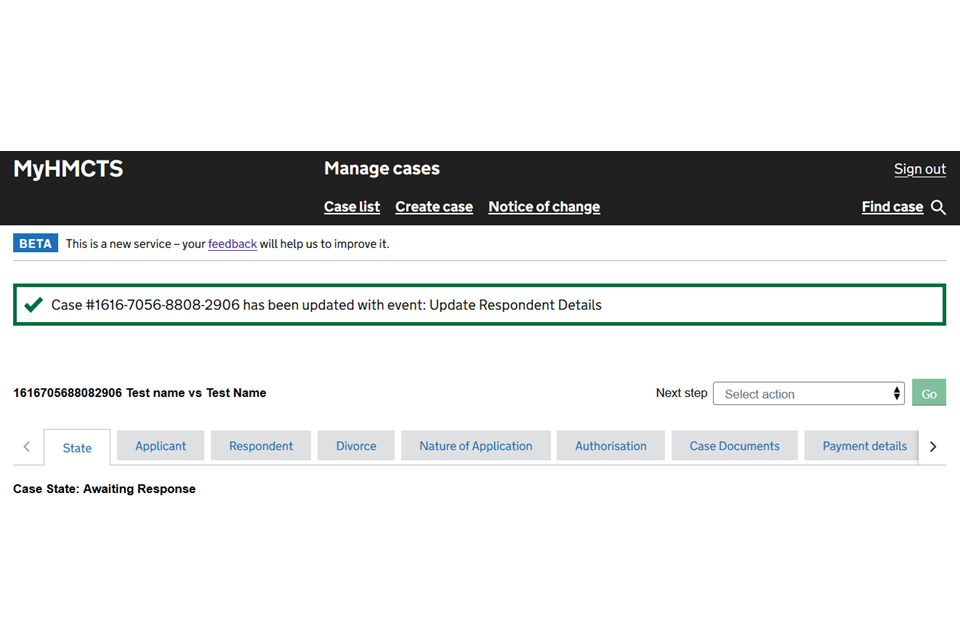View the Nature of Application tab
960x640 pixels.
475,446
